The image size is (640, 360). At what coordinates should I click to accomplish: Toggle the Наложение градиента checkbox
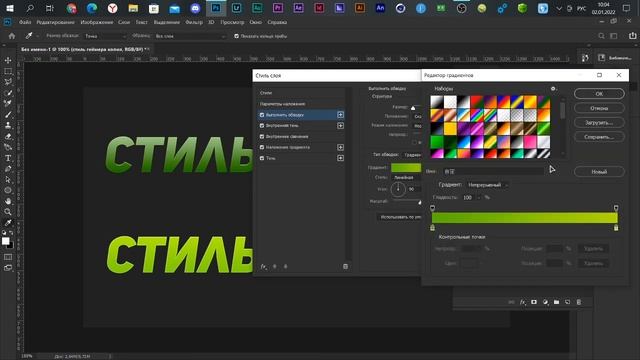[262, 147]
